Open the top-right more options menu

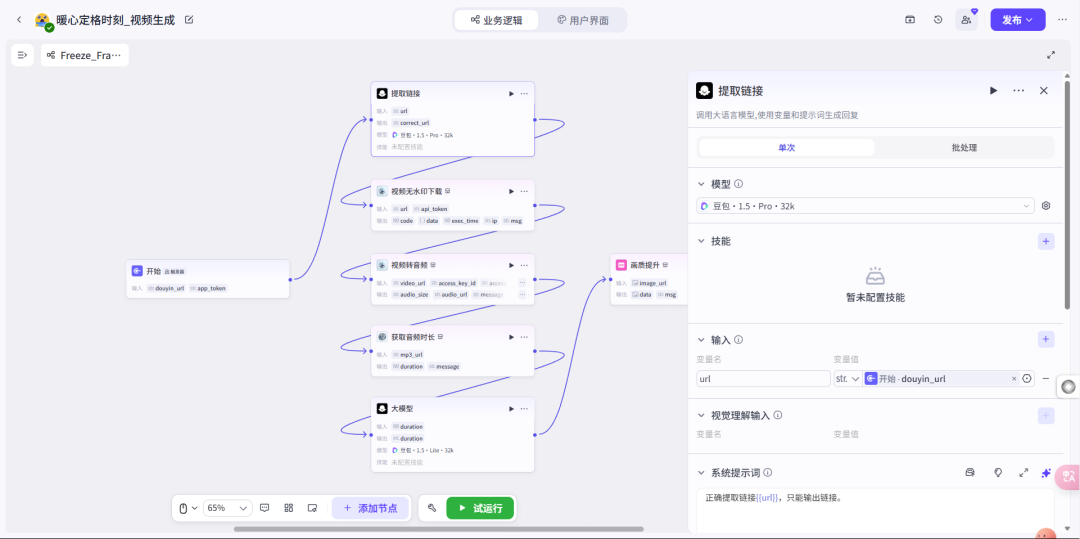[1062, 20]
